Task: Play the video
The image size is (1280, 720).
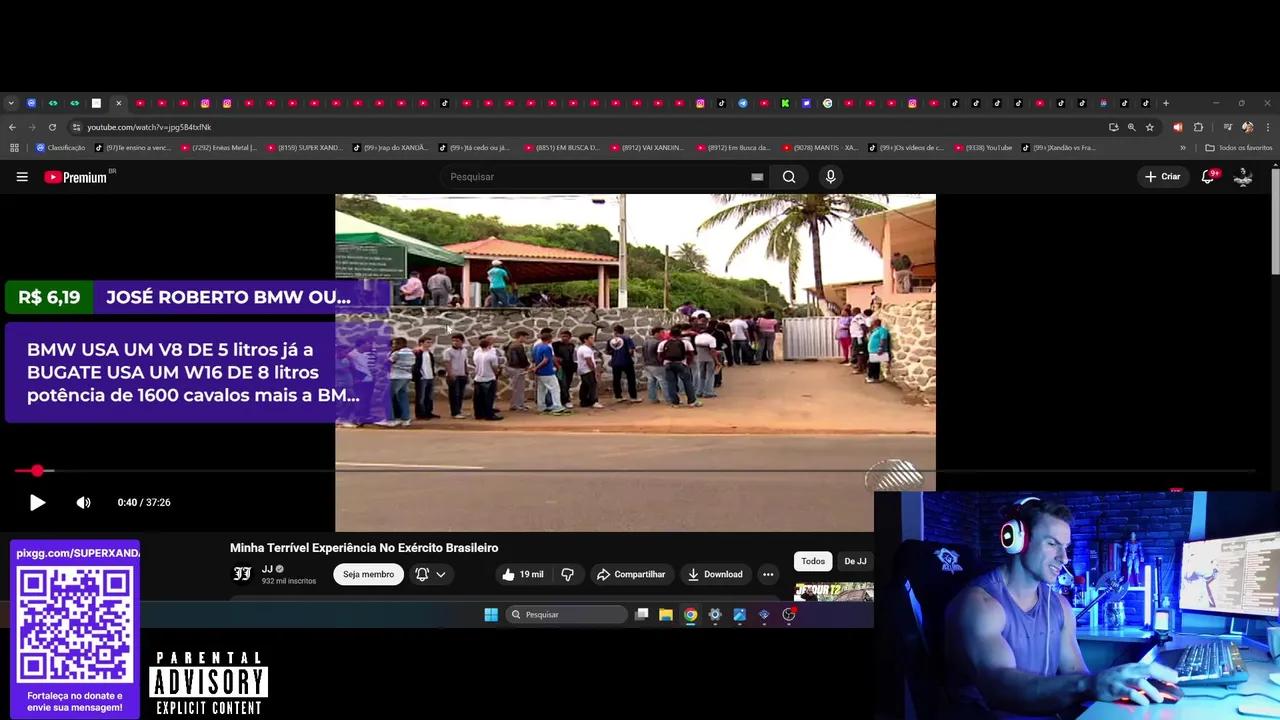Action: (x=37, y=503)
